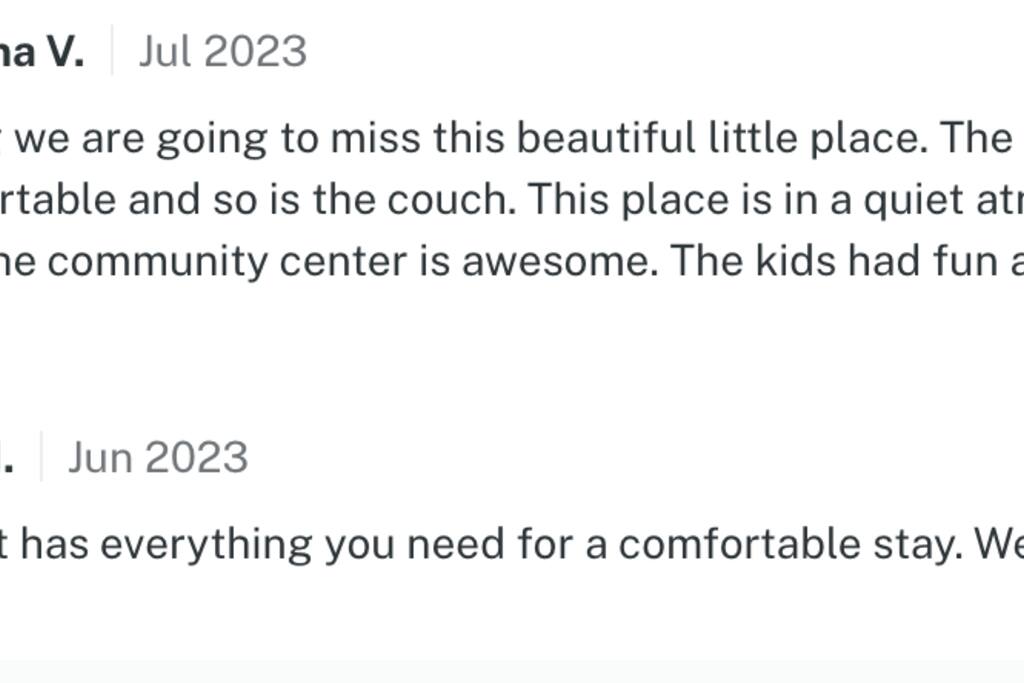Click the Jun 2023 review date
This screenshot has width=1024, height=683.
[x=158, y=457]
